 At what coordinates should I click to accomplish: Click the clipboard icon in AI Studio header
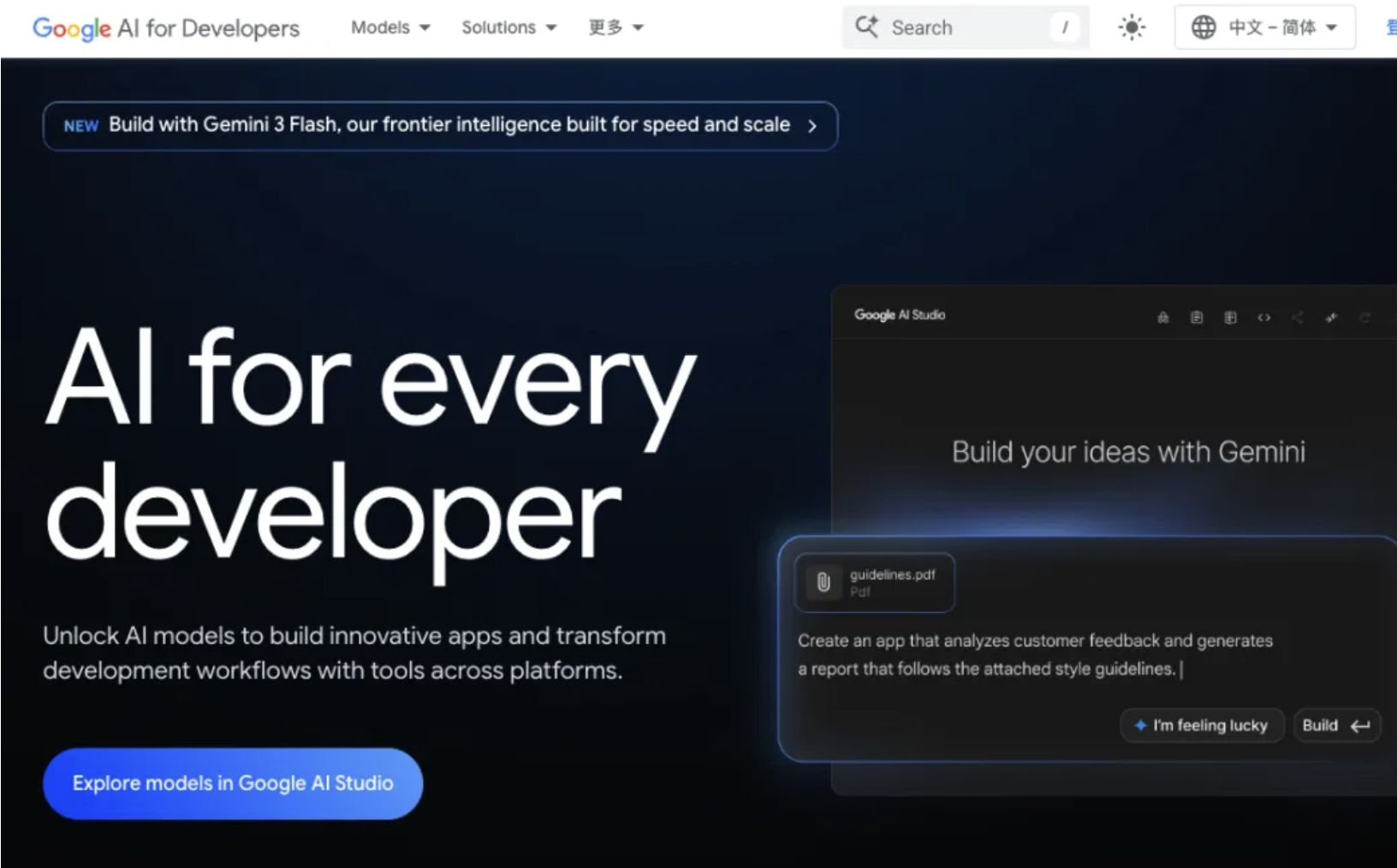click(x=1197, y=318)
